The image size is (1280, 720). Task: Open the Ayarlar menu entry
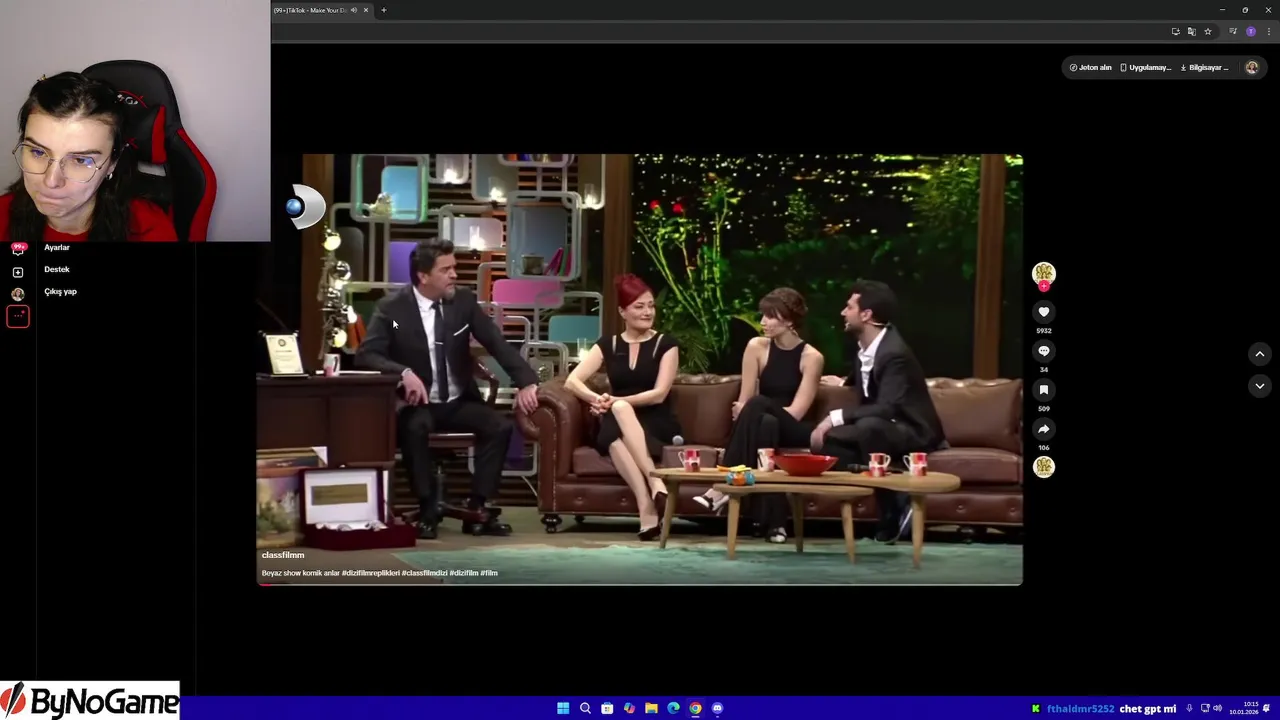pos(57,247)
